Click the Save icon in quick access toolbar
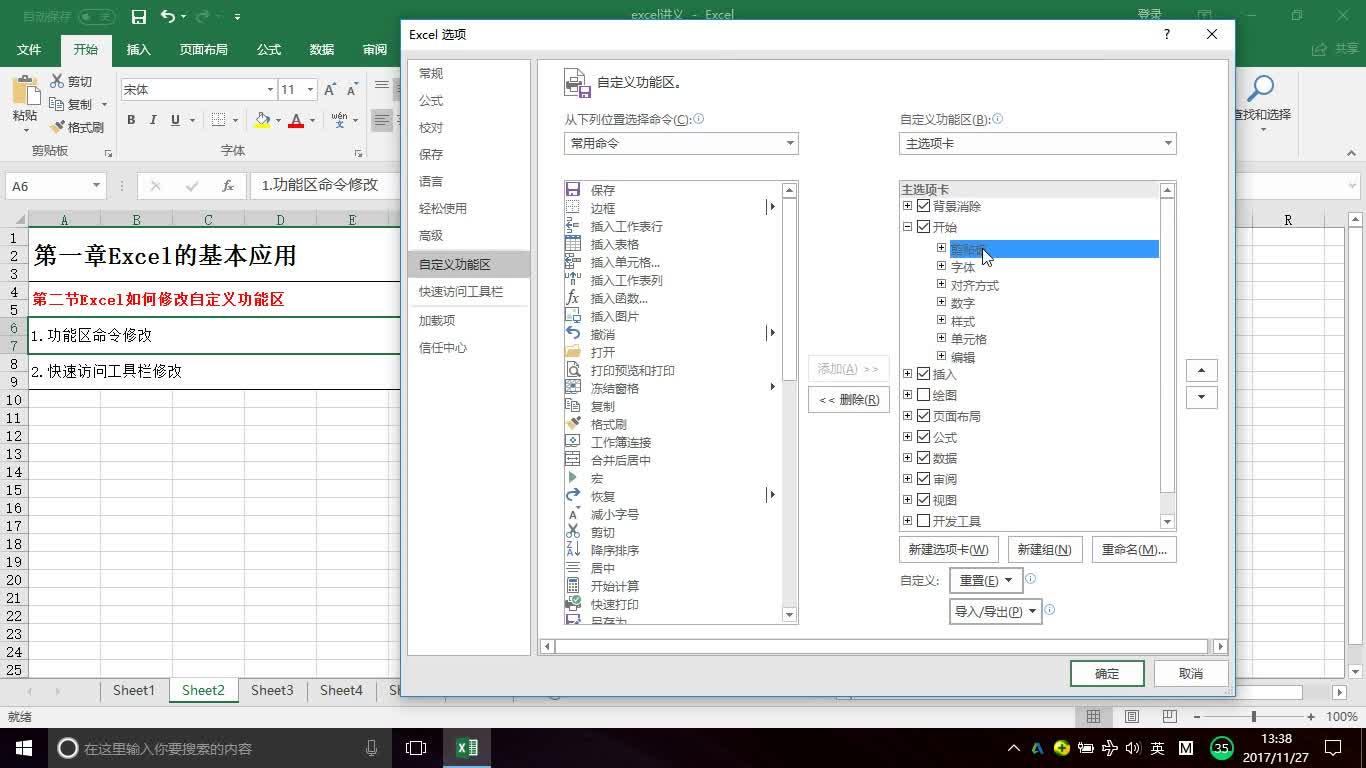This screenshot has height=768, width=1366. pyautogui.click(x=139, y=17)
